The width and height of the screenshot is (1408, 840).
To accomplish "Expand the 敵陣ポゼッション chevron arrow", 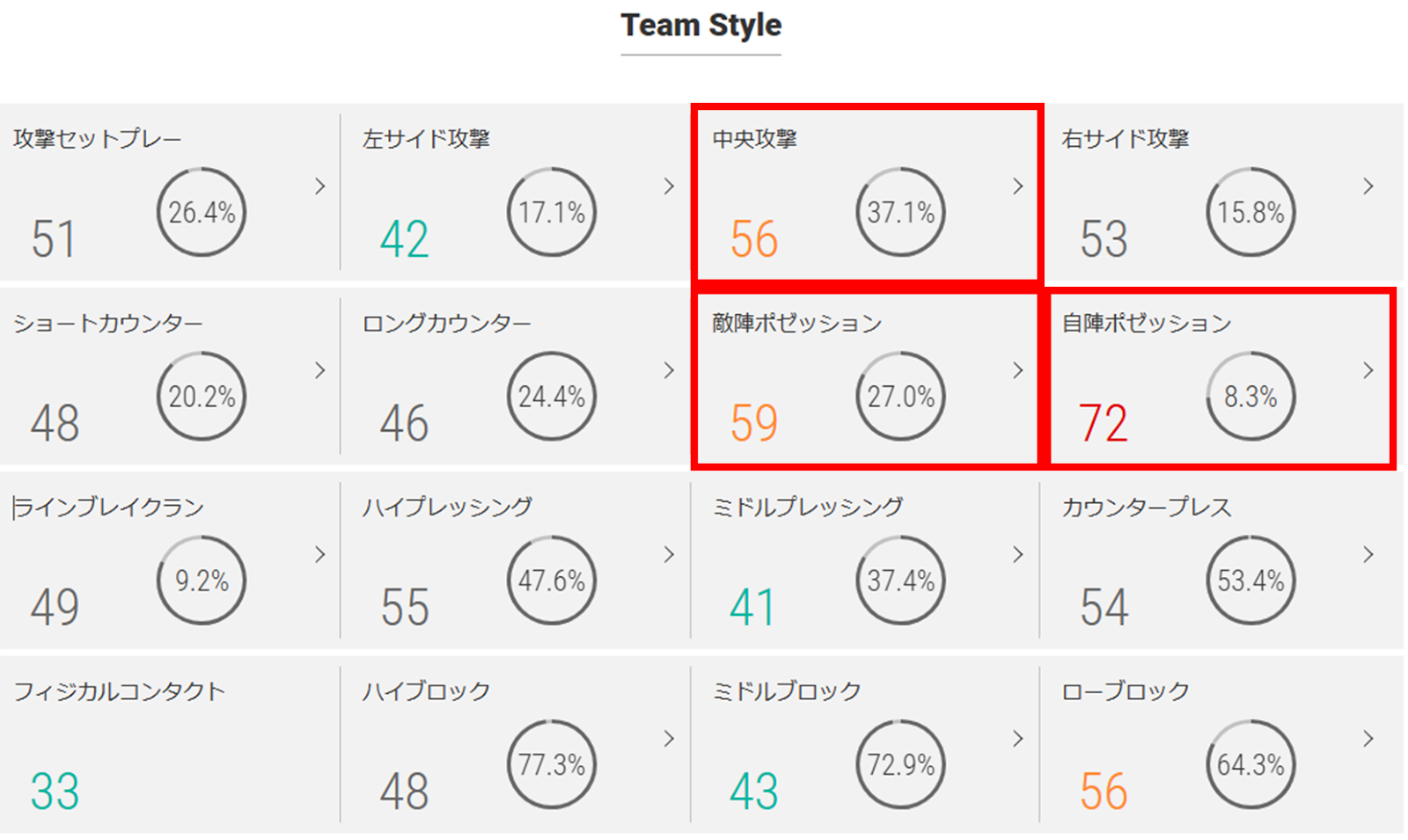I will pyautogui.click(x=1018, y=370).
